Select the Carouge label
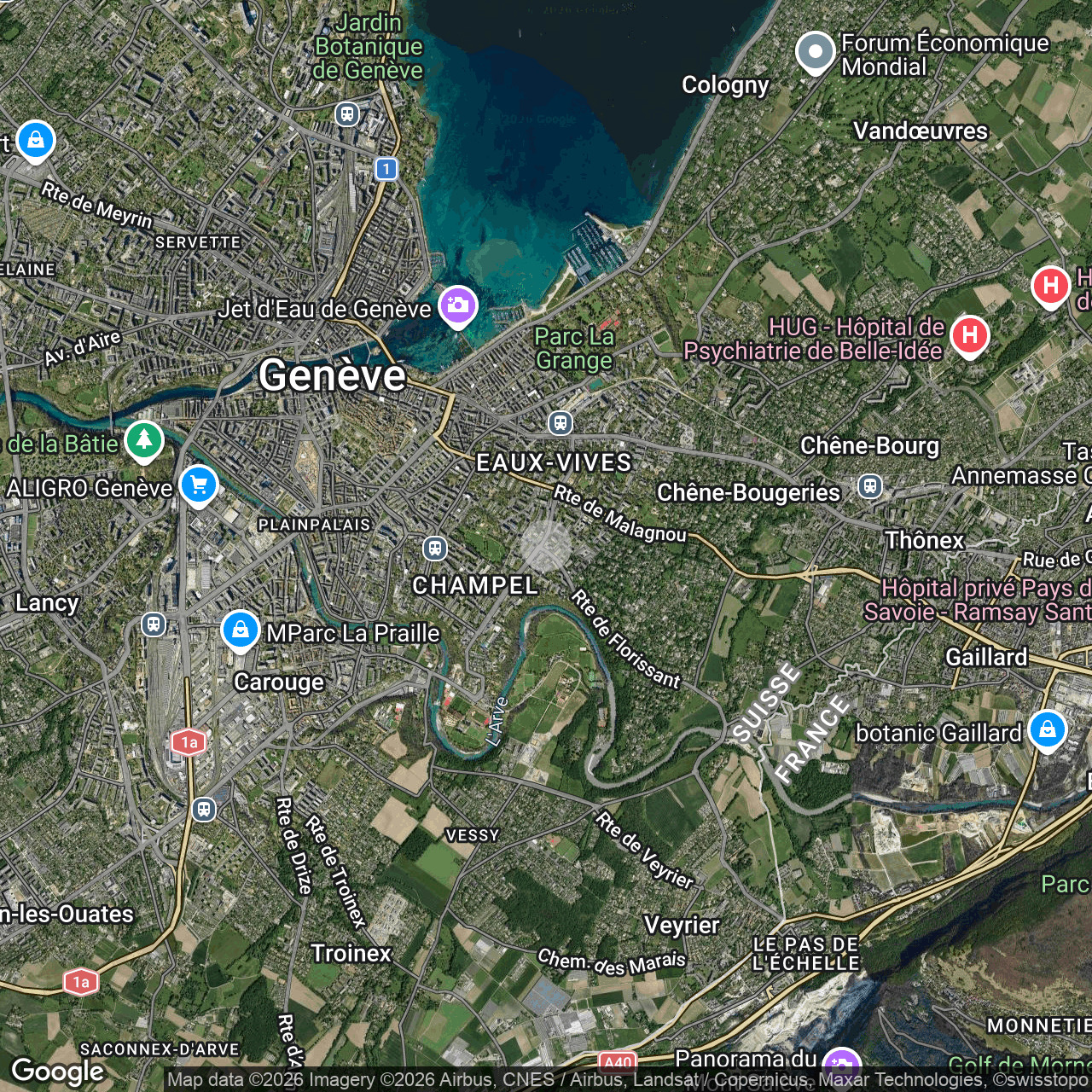This screenshot has width=1092, height=1092. pos(279,682)
